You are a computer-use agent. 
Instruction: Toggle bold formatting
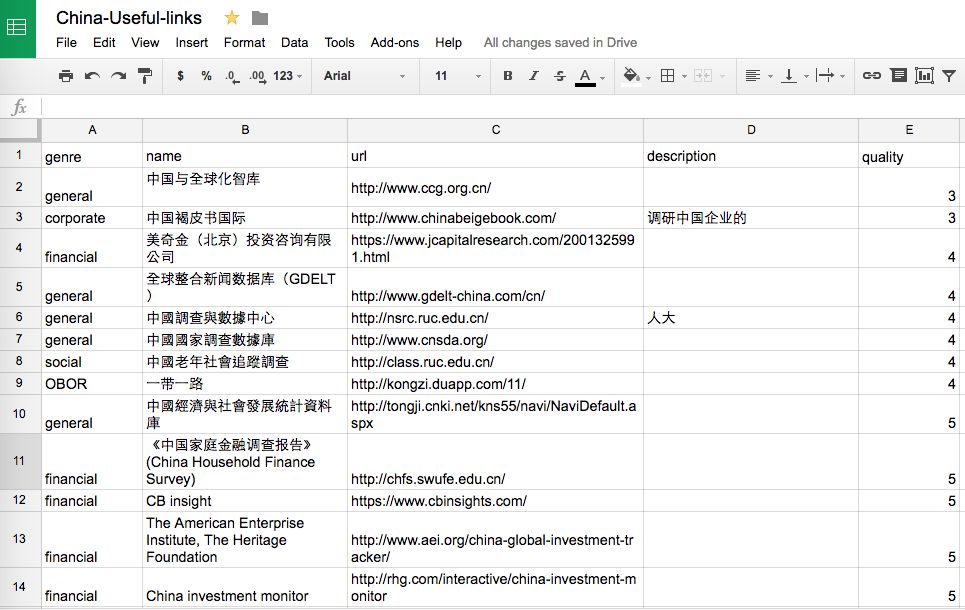pyautogui.click(x=508, y=76)
